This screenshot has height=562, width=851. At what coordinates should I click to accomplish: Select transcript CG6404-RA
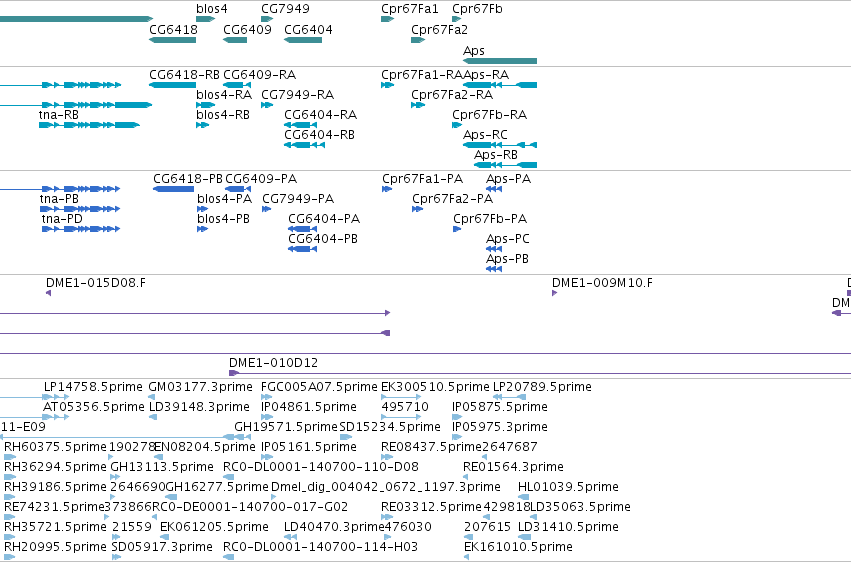301,125
